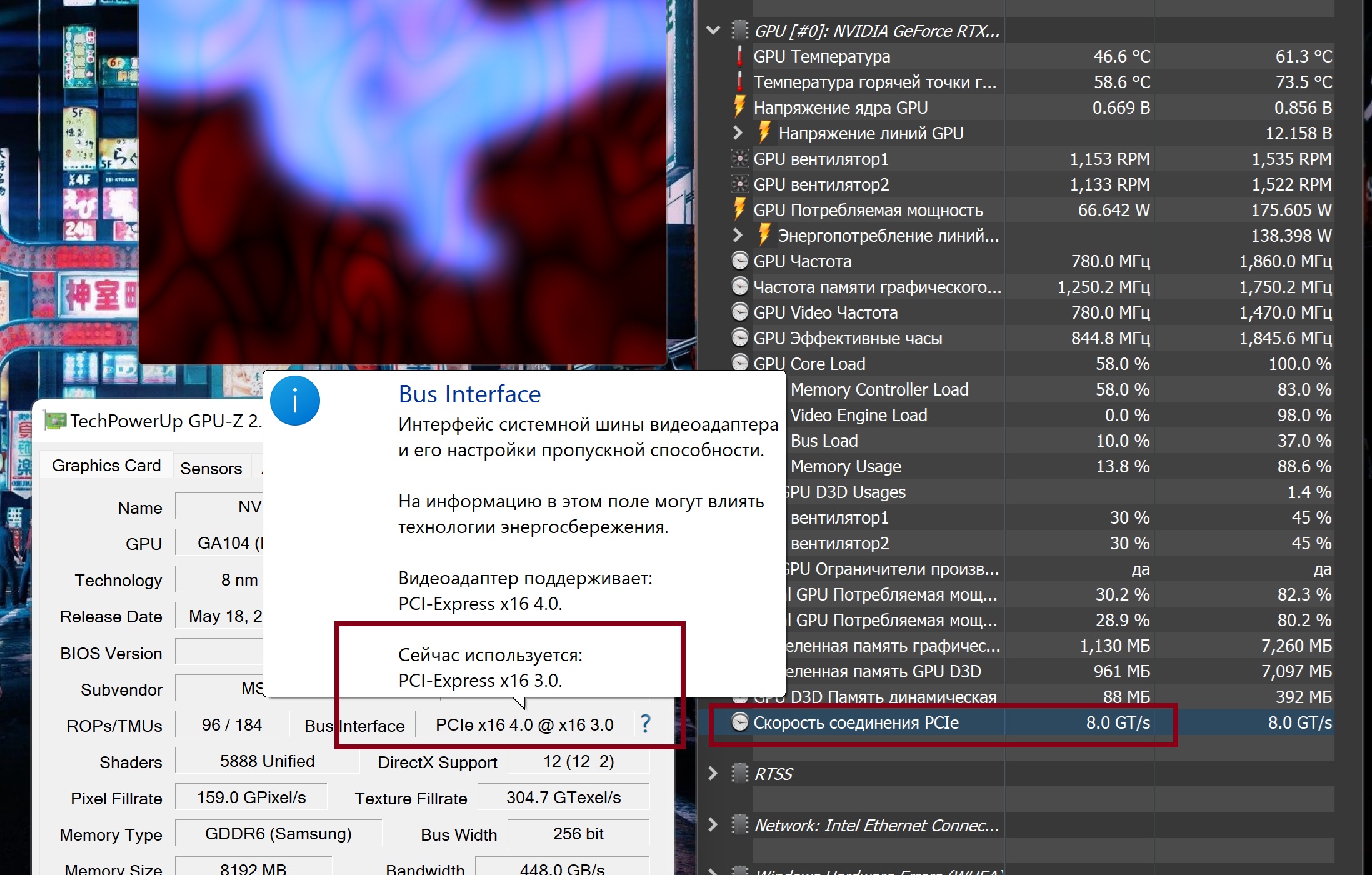Collapse the NVIDIA GeForce RTX GPU group
The height and width of the screenshot is (875, 1372).
pyautogui.click(x=713, y=30)
